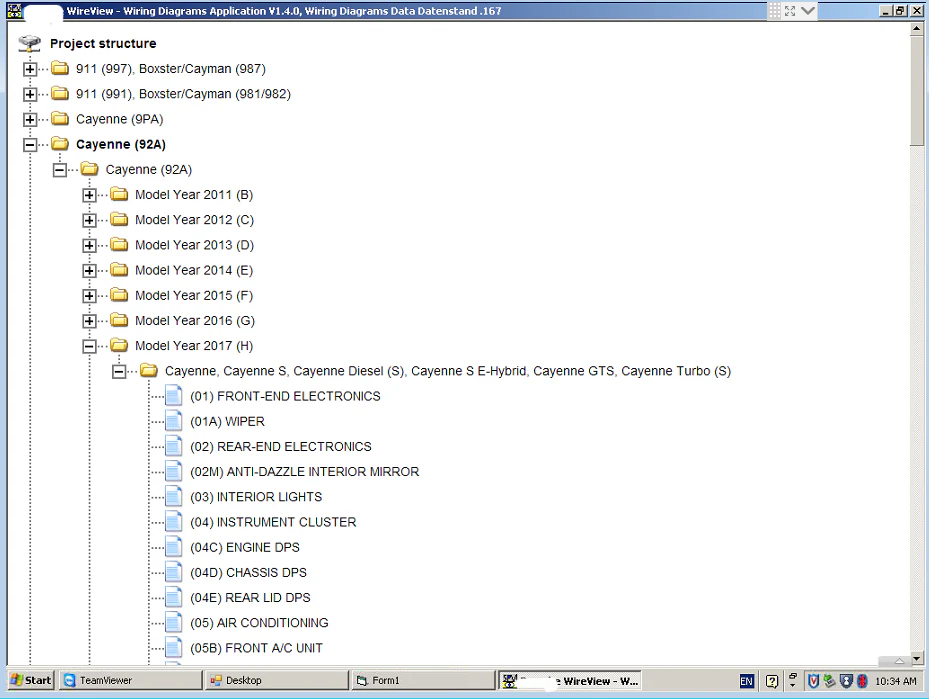The width and height of the screenshot is (929, 699).
Task: Click document icon of (02) REAR-END ELECTRONICS
Action: (x=174, y=446)
